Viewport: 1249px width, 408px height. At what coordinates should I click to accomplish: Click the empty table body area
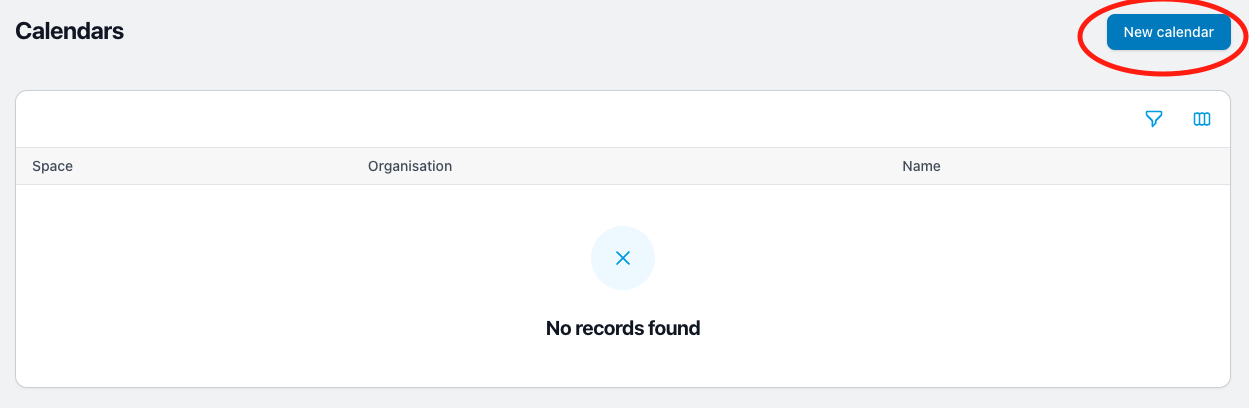coord(623,286)
